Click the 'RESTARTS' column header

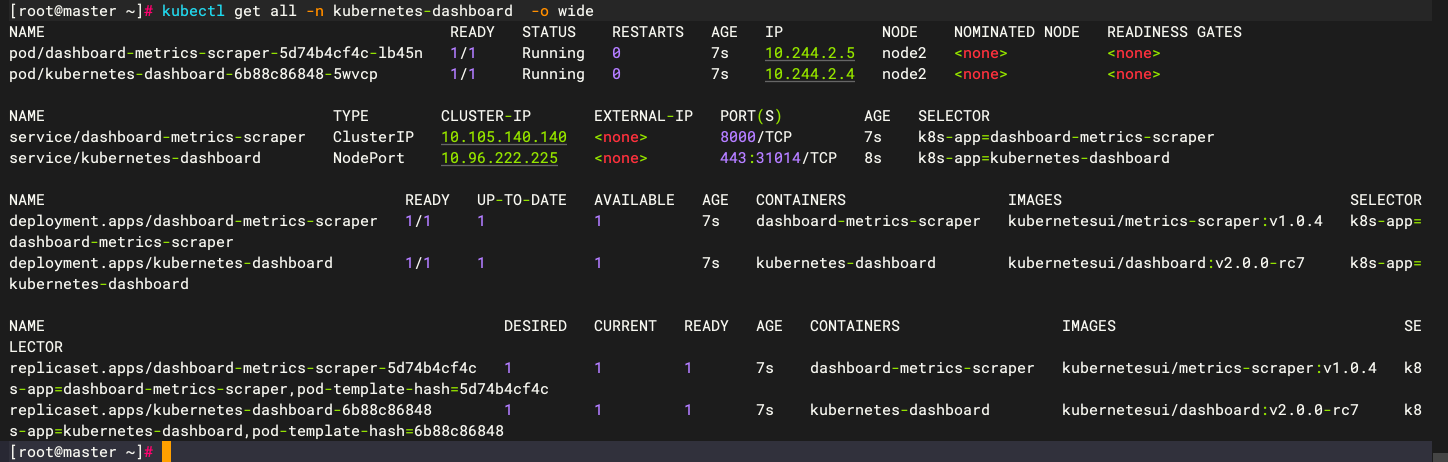pyautogui.click(x=648, y=32)
